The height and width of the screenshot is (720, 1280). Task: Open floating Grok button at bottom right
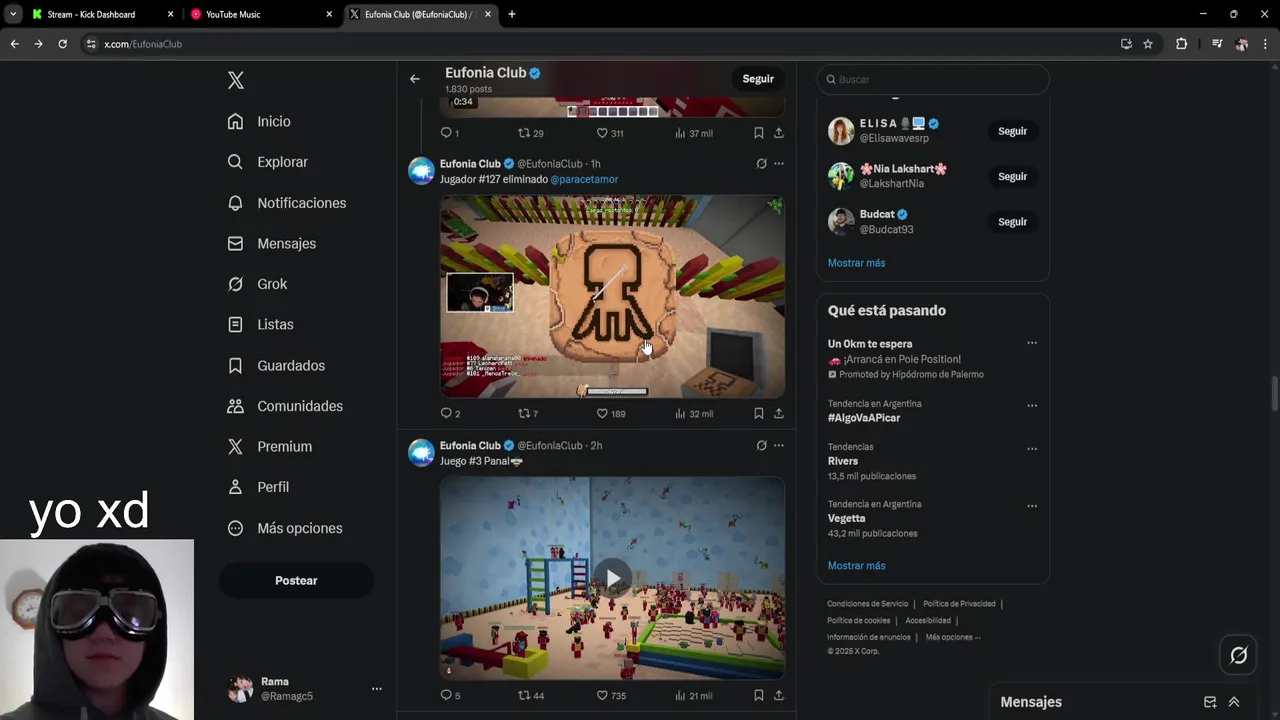pos(1239,655)
